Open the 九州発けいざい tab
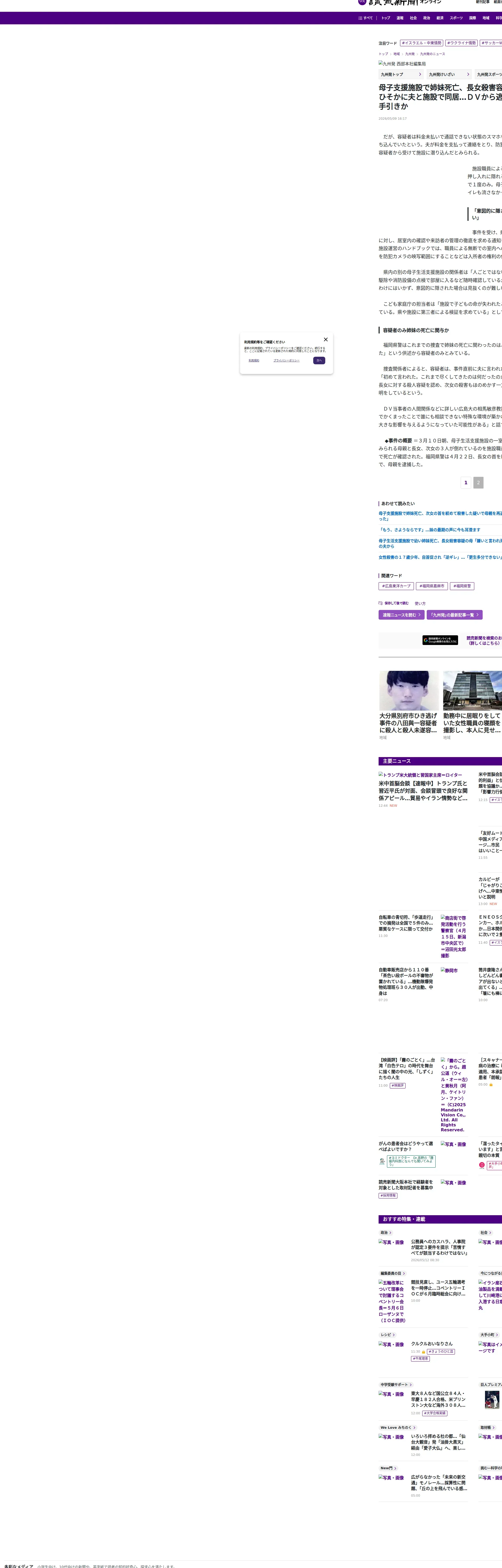Viewport: 502px width, 1568px height. [x=449, y=74]
